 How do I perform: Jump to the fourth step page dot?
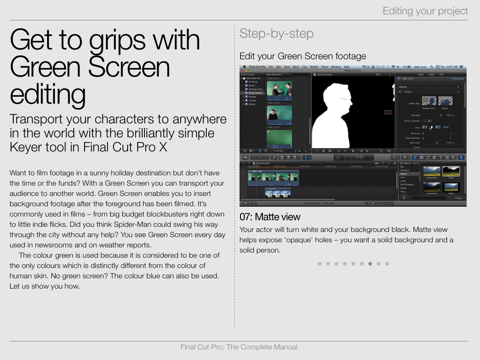[345, 264]
